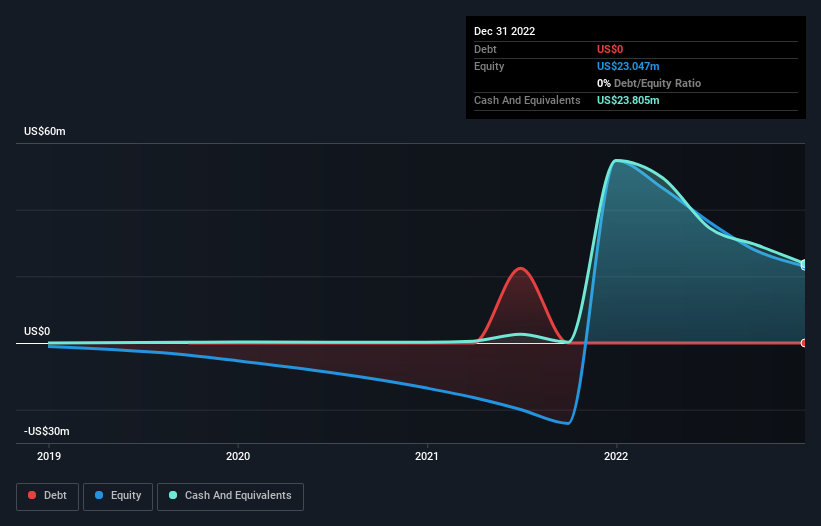Select the 2020 x-axis label
This screenshot has width=821, height=526.
pos(238,456)
